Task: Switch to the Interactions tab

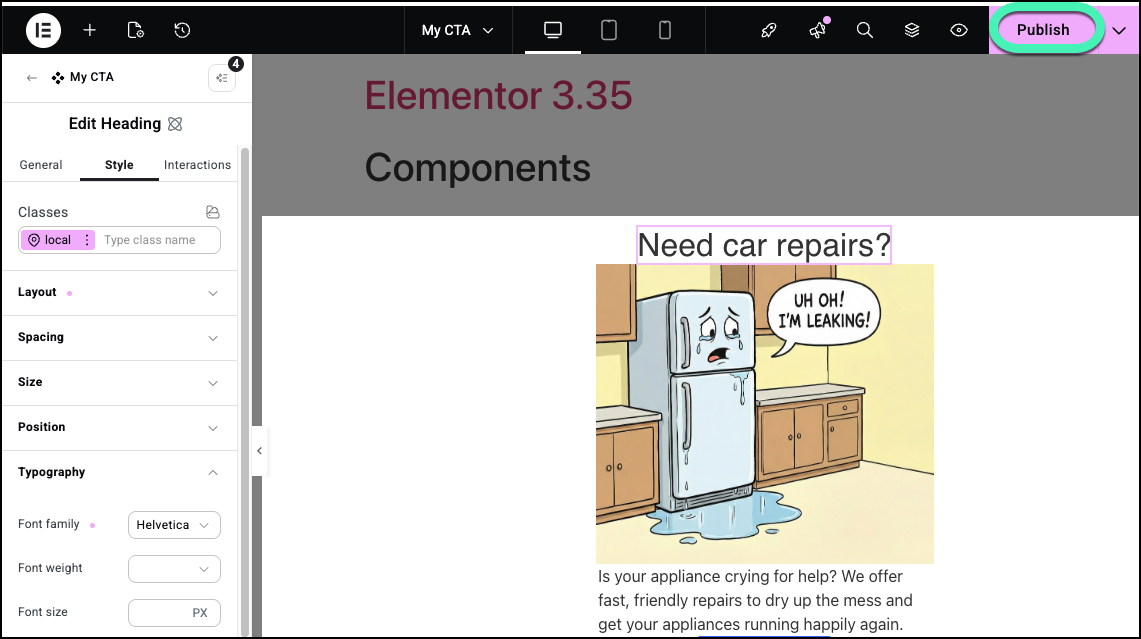Action: (x=197, y=165)
